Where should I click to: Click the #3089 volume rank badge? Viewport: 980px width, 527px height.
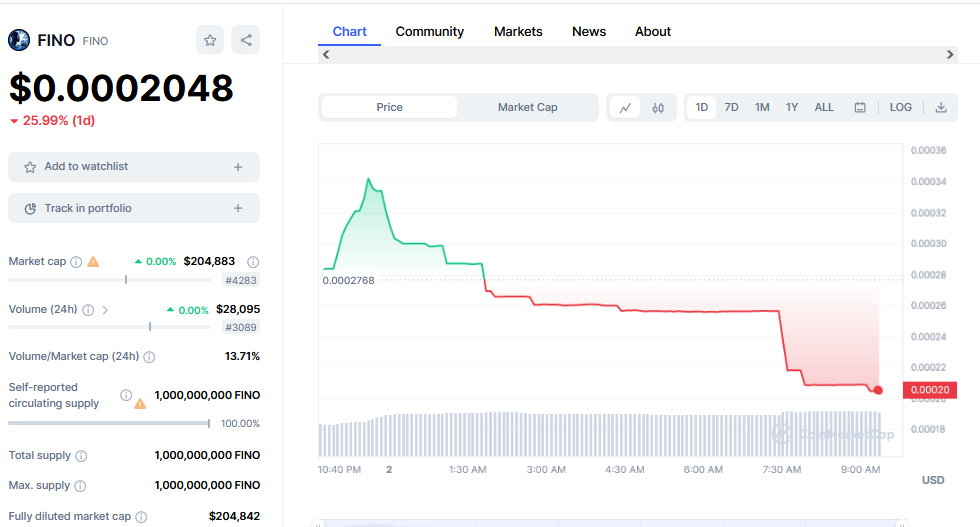point(241,328)
